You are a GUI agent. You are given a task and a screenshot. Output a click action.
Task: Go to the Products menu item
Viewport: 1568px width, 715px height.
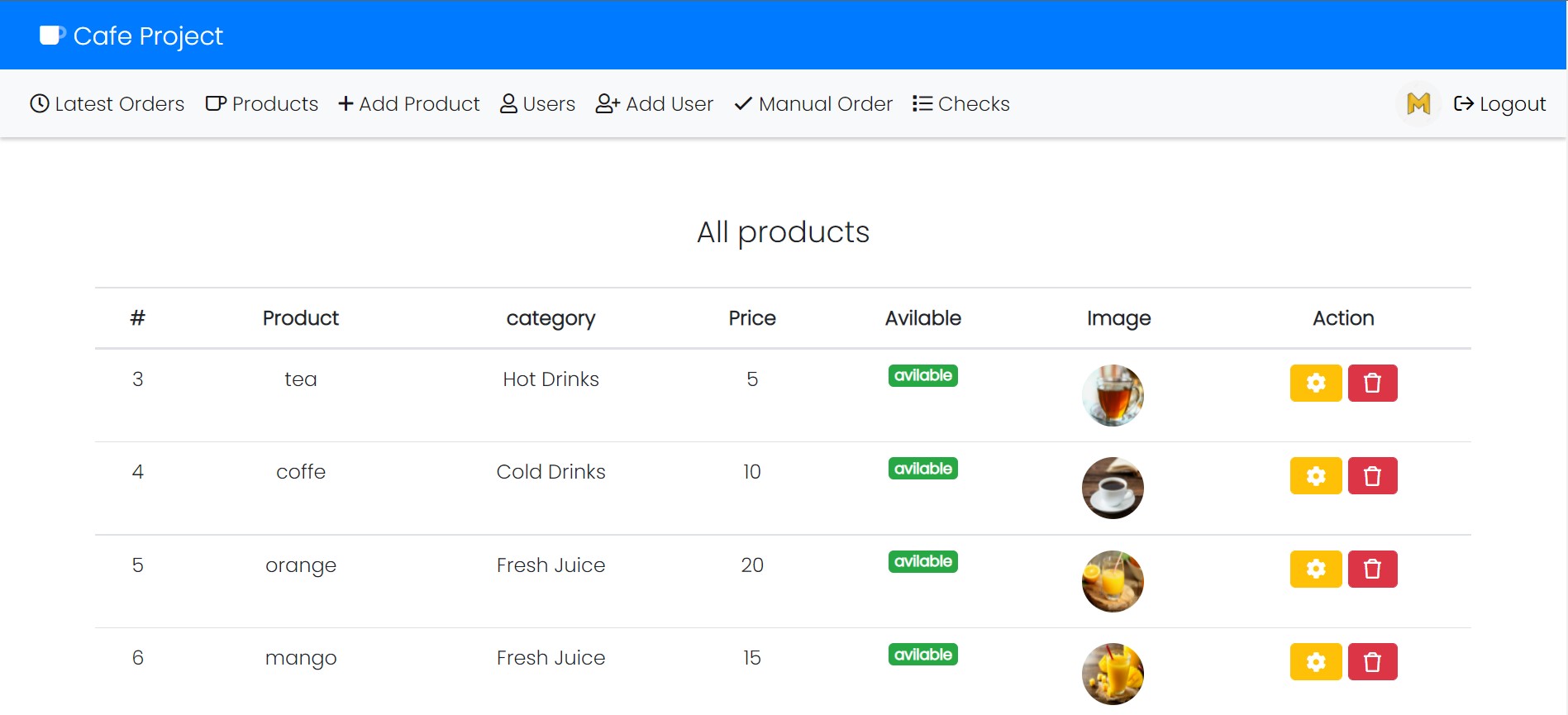point(262,103)
